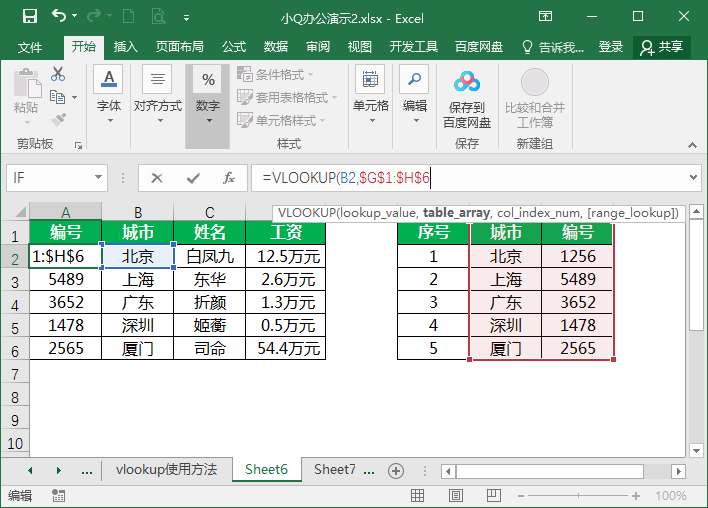Click the zoom out minus button
708x508 pixels.
click(x=521, y=496)
